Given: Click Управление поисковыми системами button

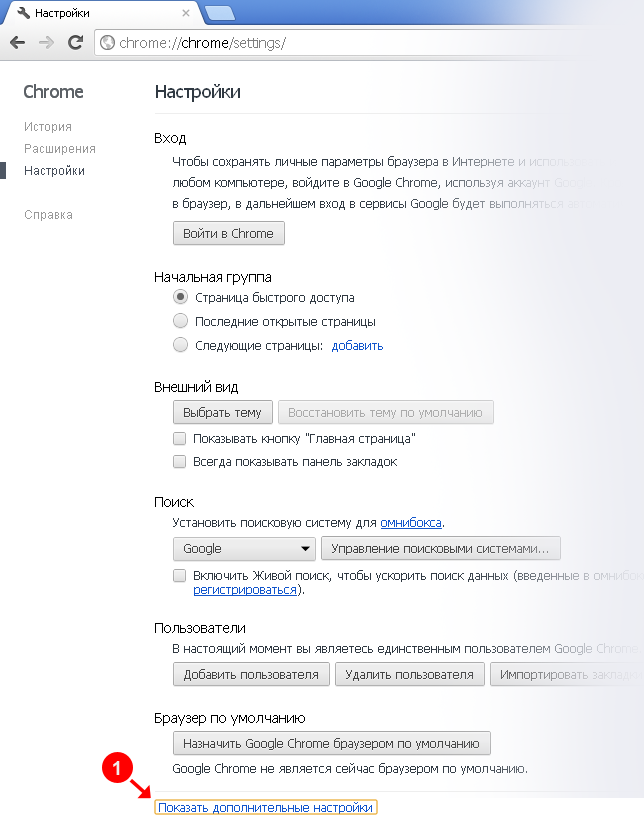Looking at the screenshot, I should pyautogui.click(x=441, y=548).
